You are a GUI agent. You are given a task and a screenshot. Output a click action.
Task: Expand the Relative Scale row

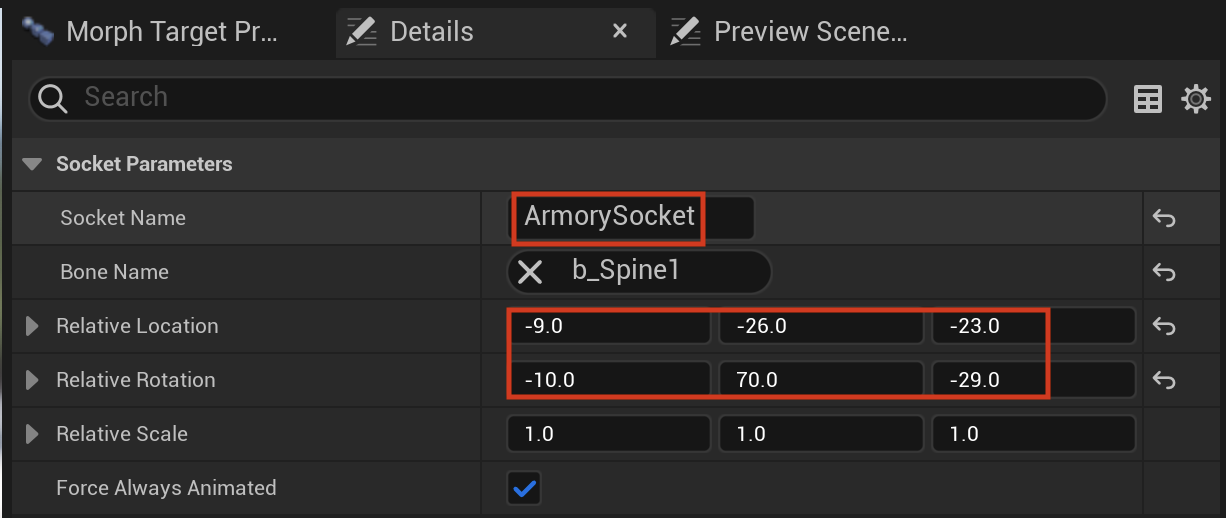coord(32,434)
